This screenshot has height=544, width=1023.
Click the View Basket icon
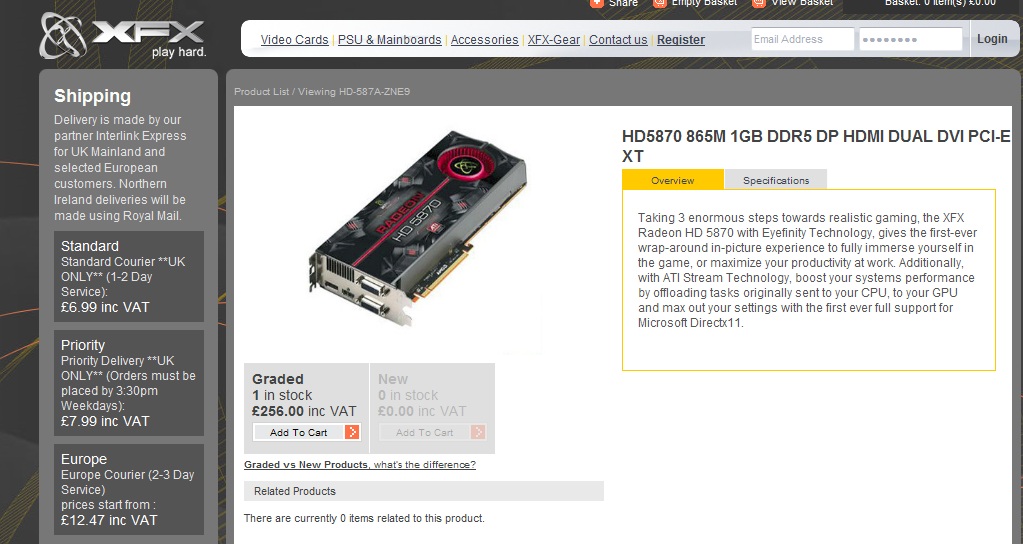[x=758, y=3]
